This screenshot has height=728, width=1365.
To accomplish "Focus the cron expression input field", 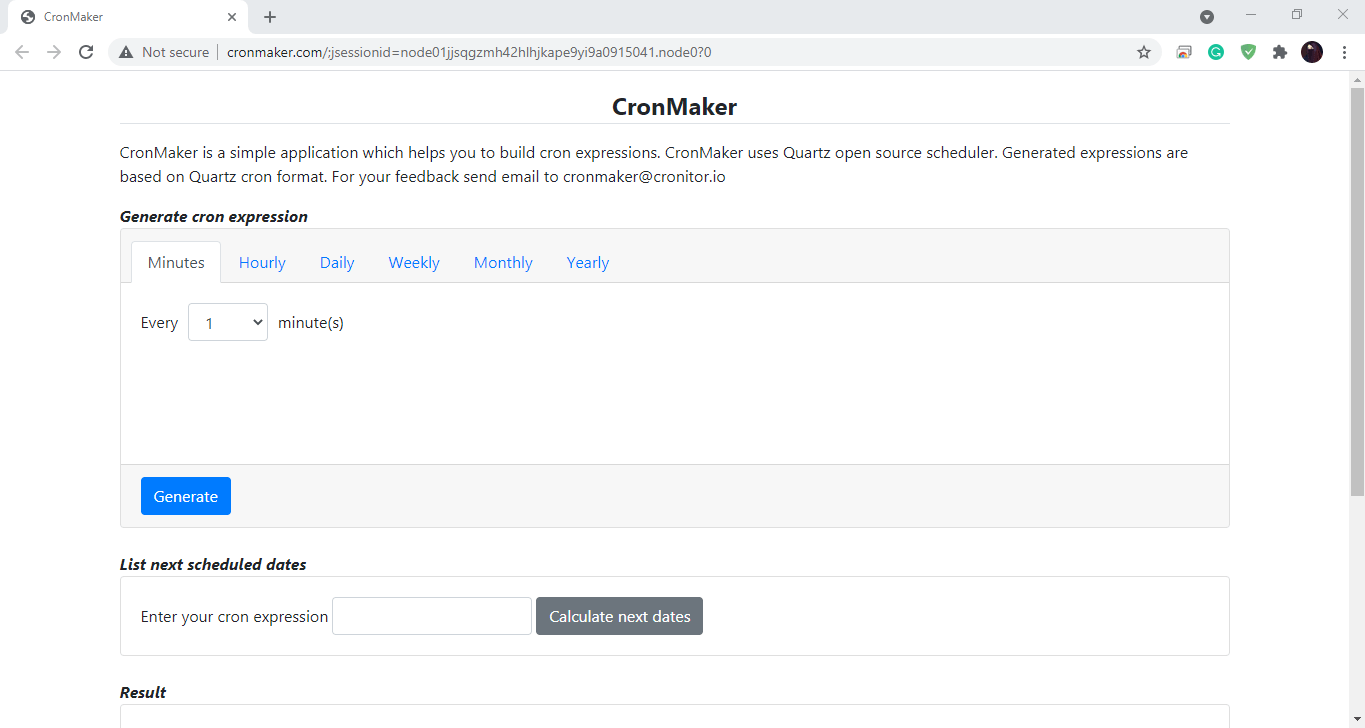I will coord(432,616).
